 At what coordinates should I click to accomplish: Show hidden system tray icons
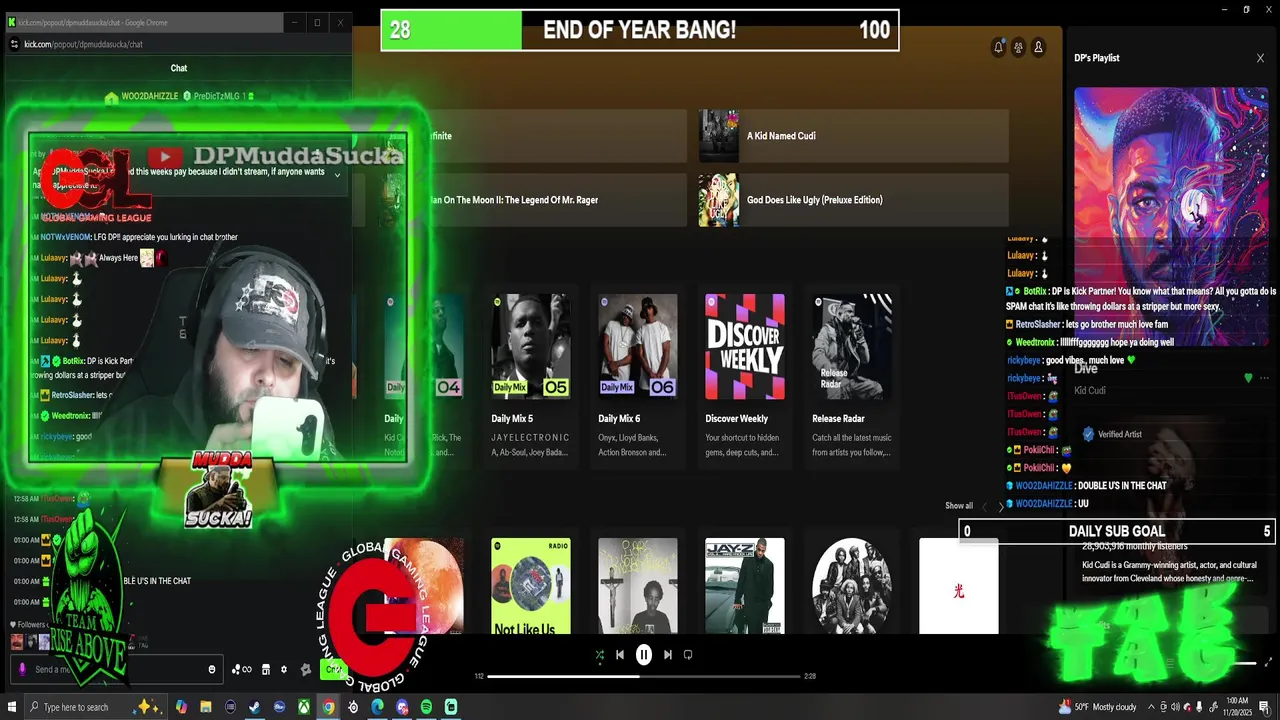(x=1151, y=707)
